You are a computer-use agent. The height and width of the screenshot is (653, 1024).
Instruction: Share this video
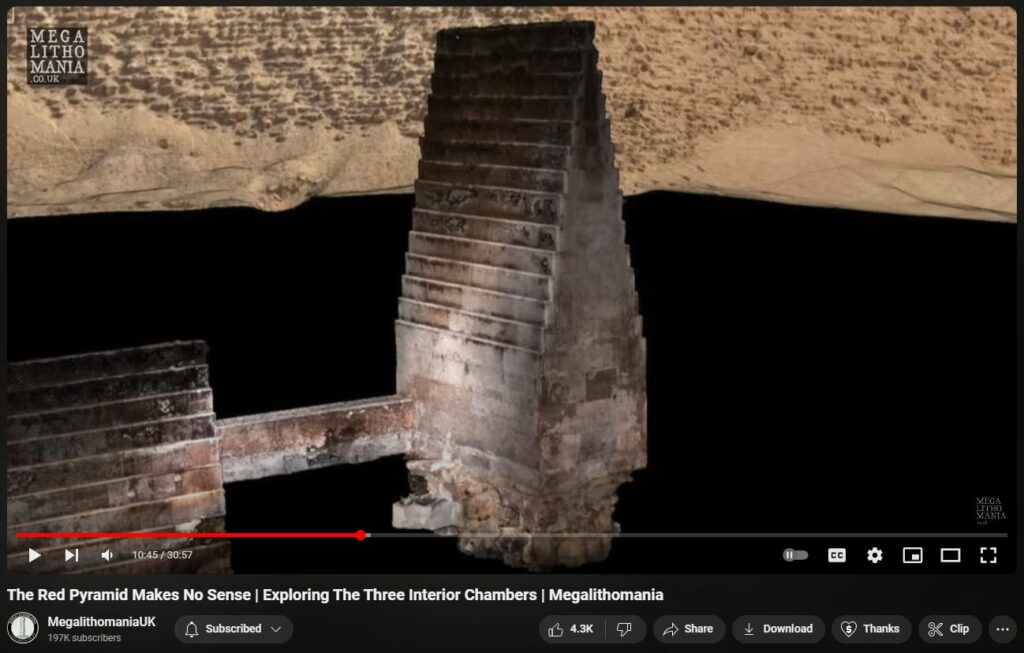point(688,629)
